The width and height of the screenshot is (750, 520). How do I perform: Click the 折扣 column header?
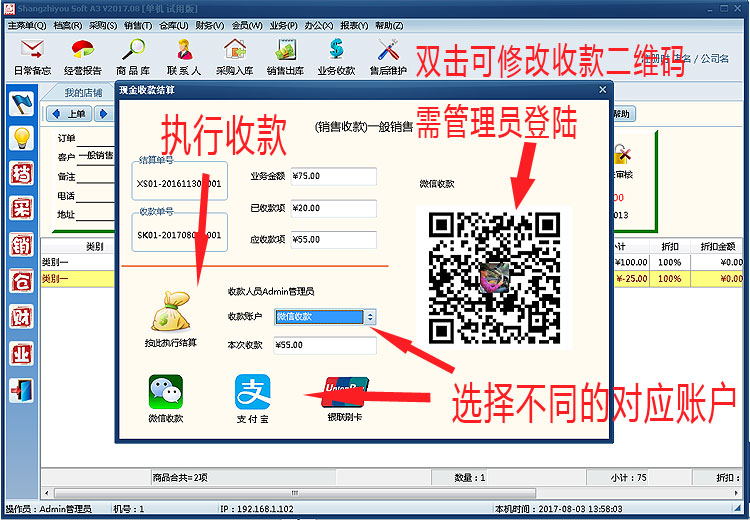pos(670,247)
